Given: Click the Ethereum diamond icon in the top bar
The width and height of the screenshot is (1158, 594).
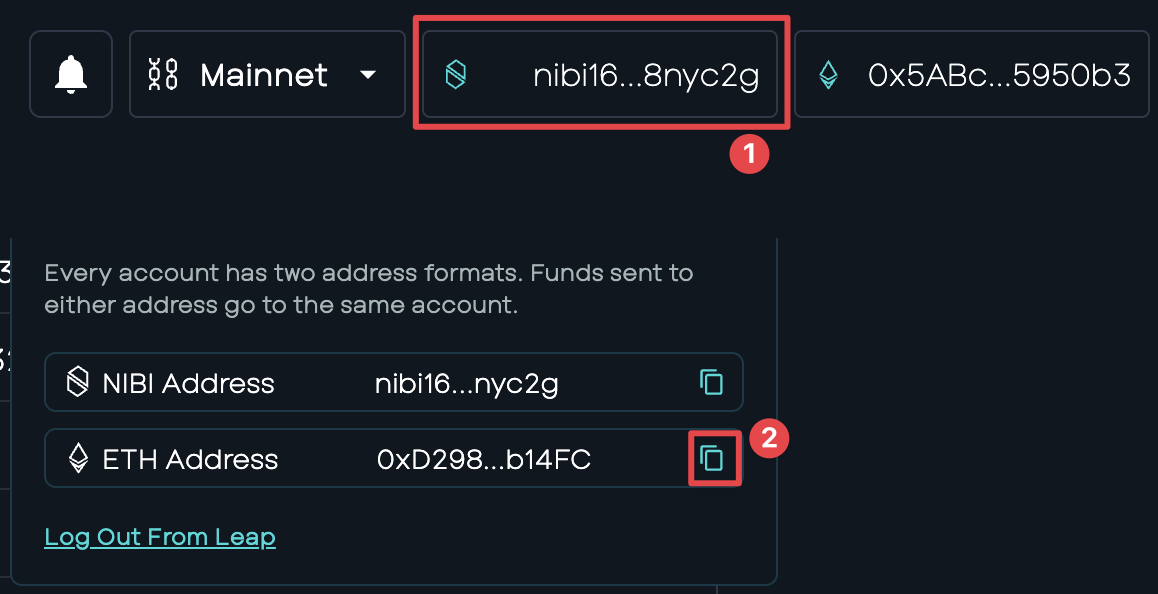Looking at the screenshot, I should 829,75.
